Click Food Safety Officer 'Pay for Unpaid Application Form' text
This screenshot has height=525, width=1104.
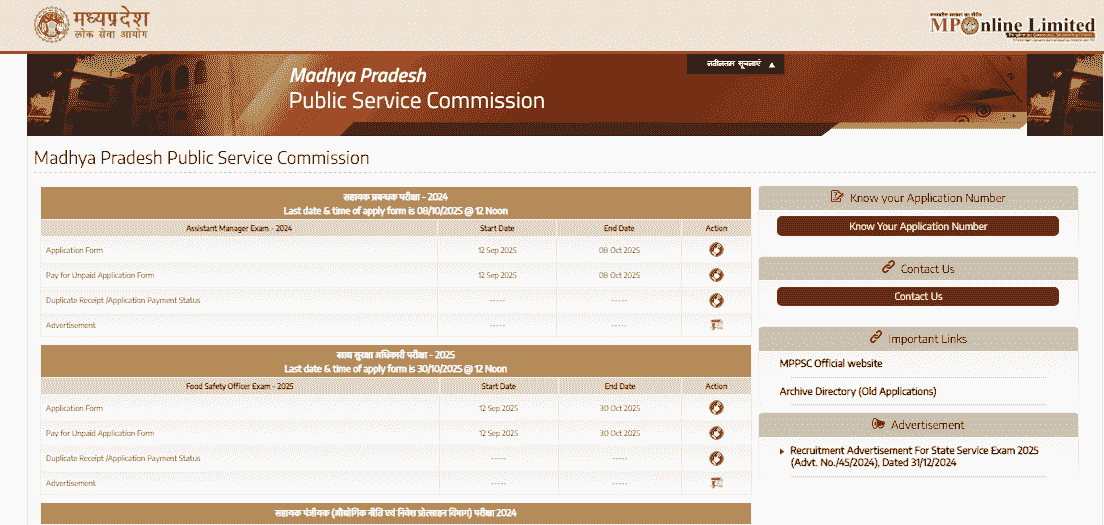coord(99,433)
